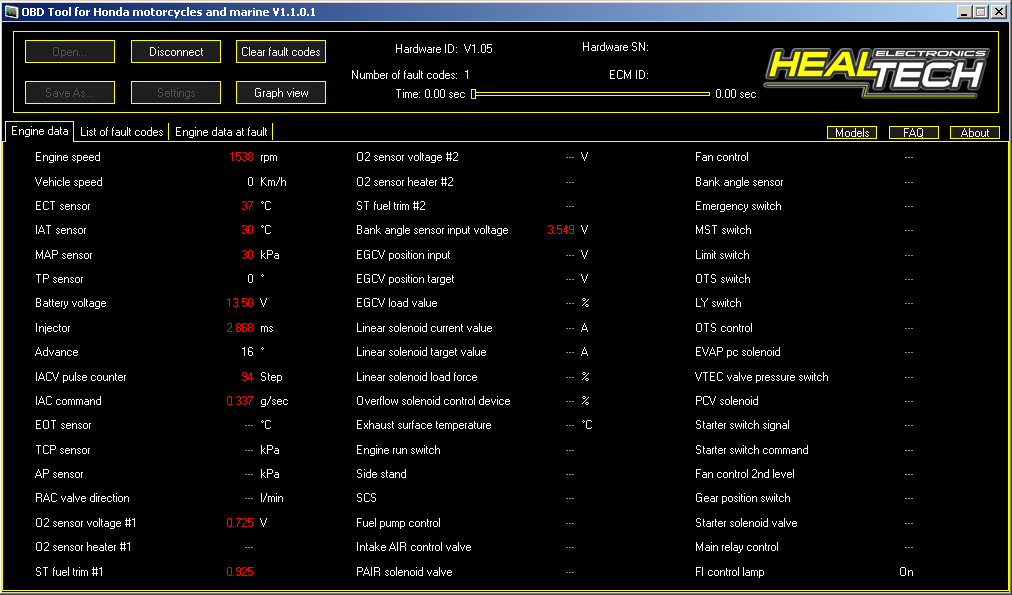
Task: Open the List of fault codes tab
Action: (x=122, y=132)
